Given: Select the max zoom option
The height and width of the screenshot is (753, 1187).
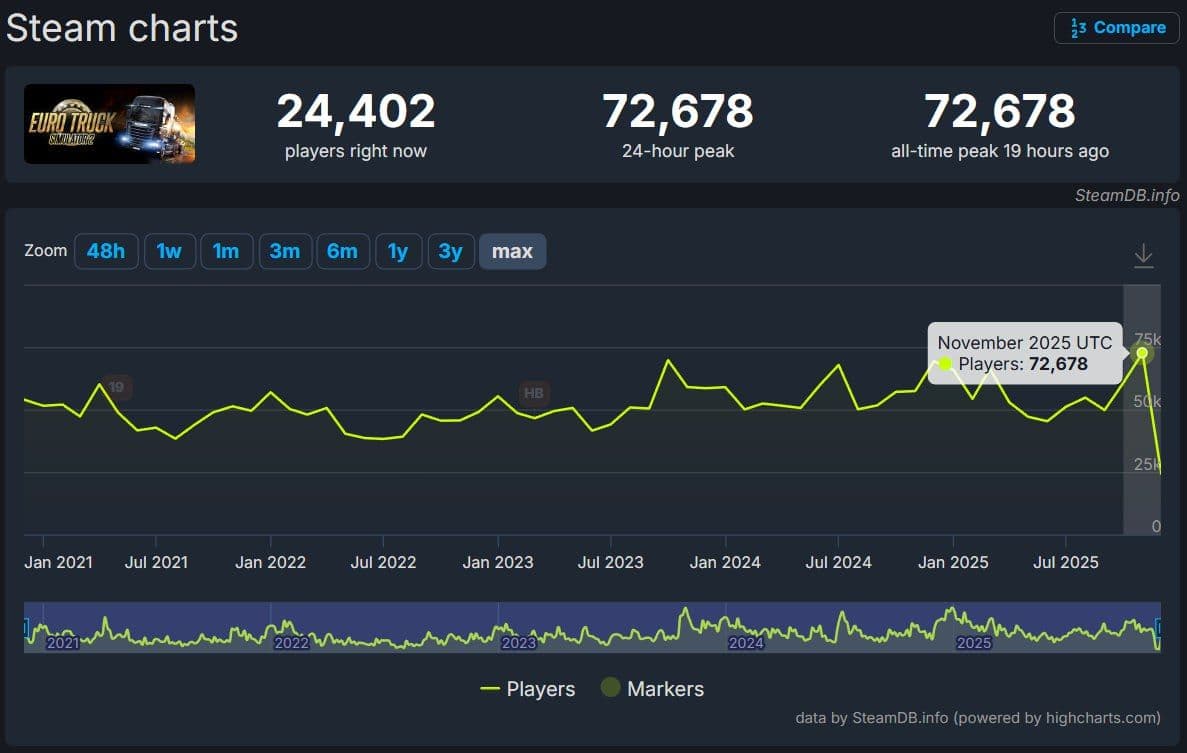Looking at the screenshot, I should 512,251.
